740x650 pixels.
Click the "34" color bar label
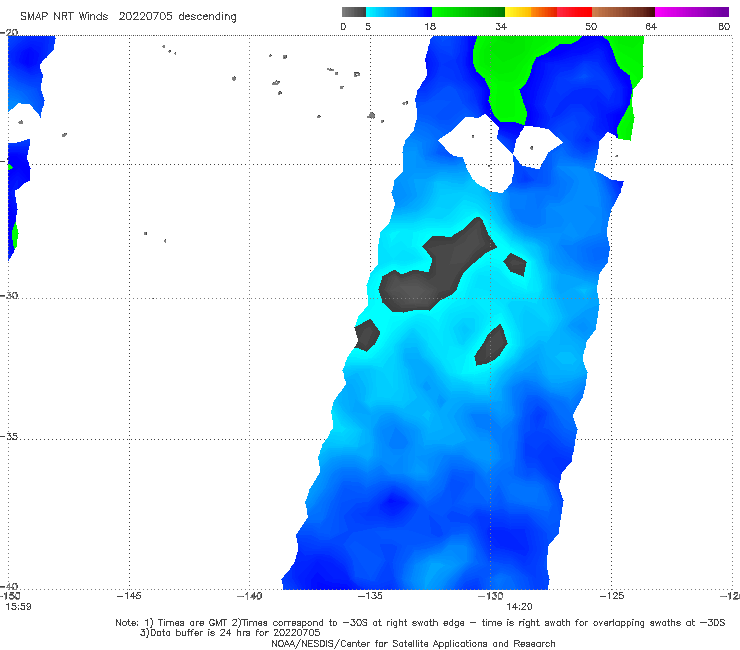point(501,26)
